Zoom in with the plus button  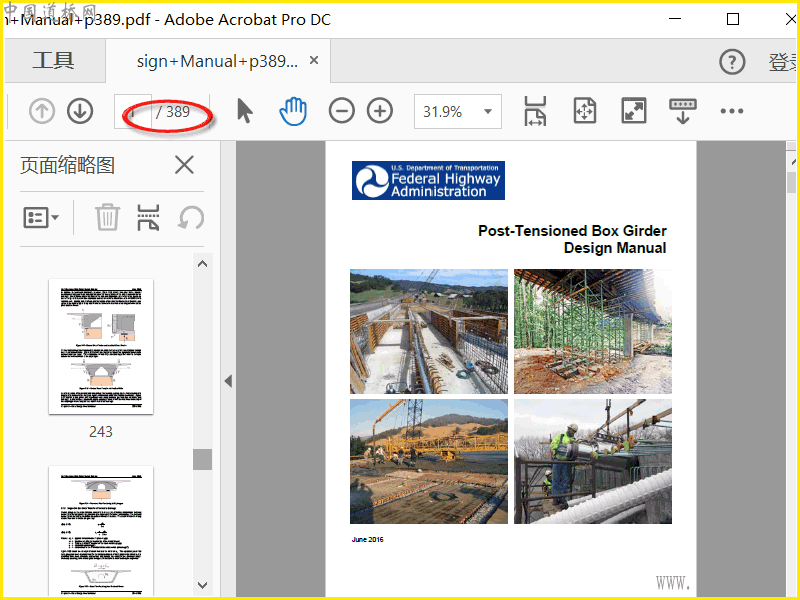pos(380,112)
